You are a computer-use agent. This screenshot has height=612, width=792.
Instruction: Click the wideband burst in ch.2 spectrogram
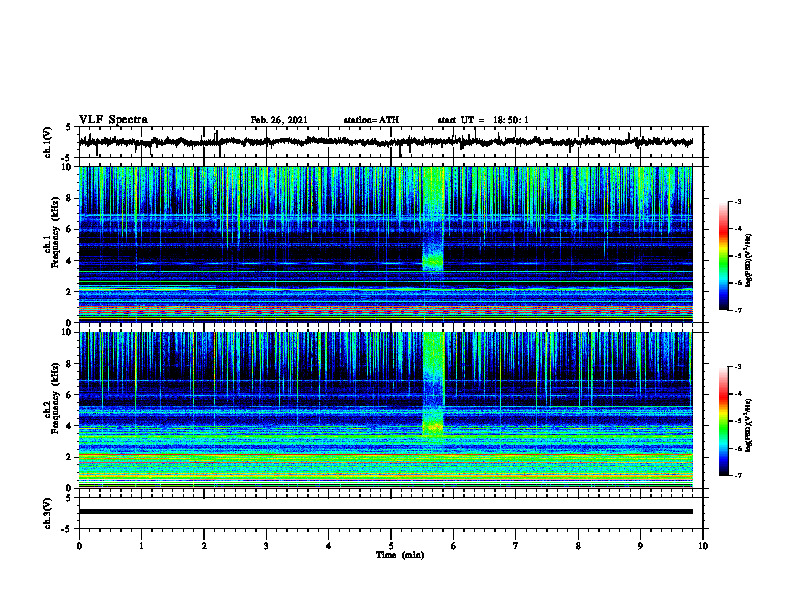[433, 385]
